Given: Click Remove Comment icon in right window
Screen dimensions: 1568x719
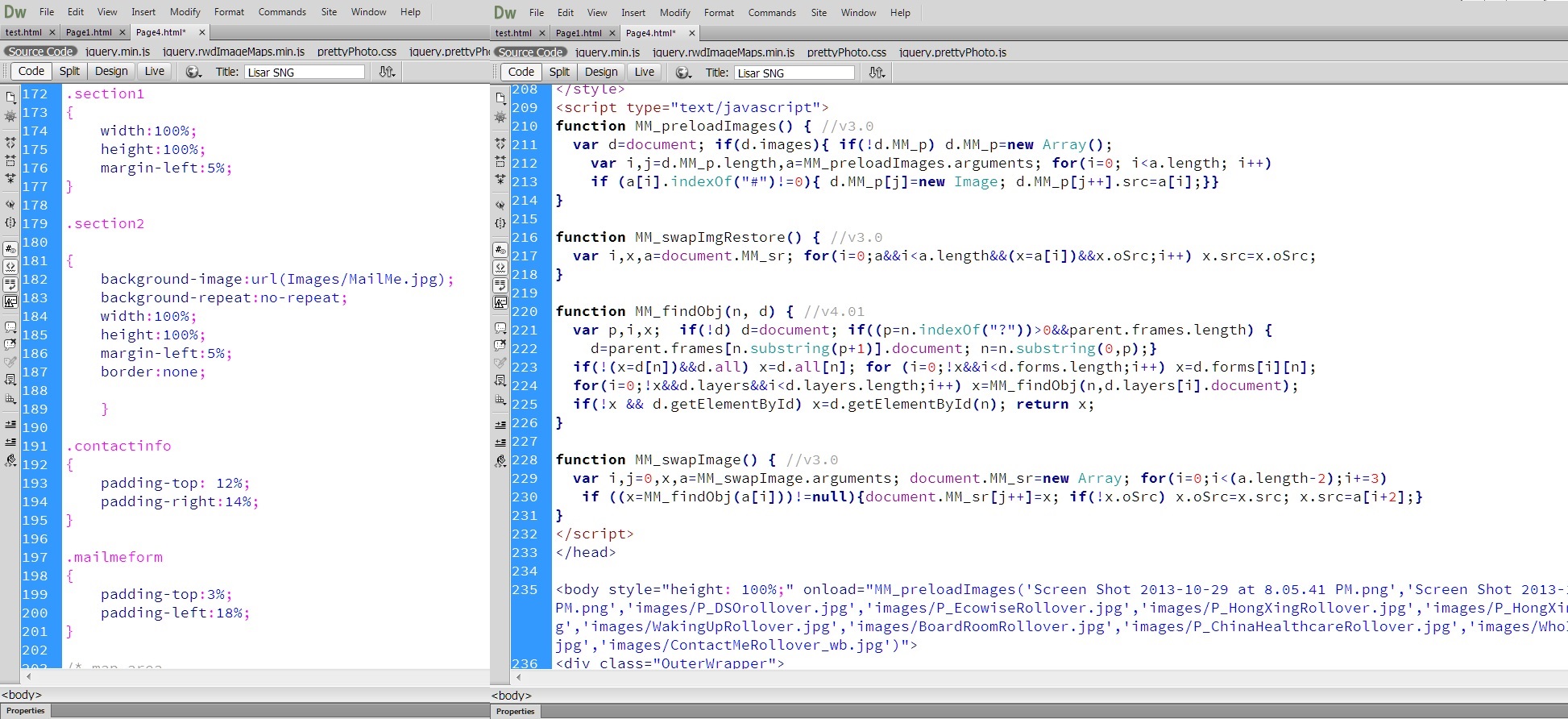Looking at the screenshot, I should tap(500, 346).
